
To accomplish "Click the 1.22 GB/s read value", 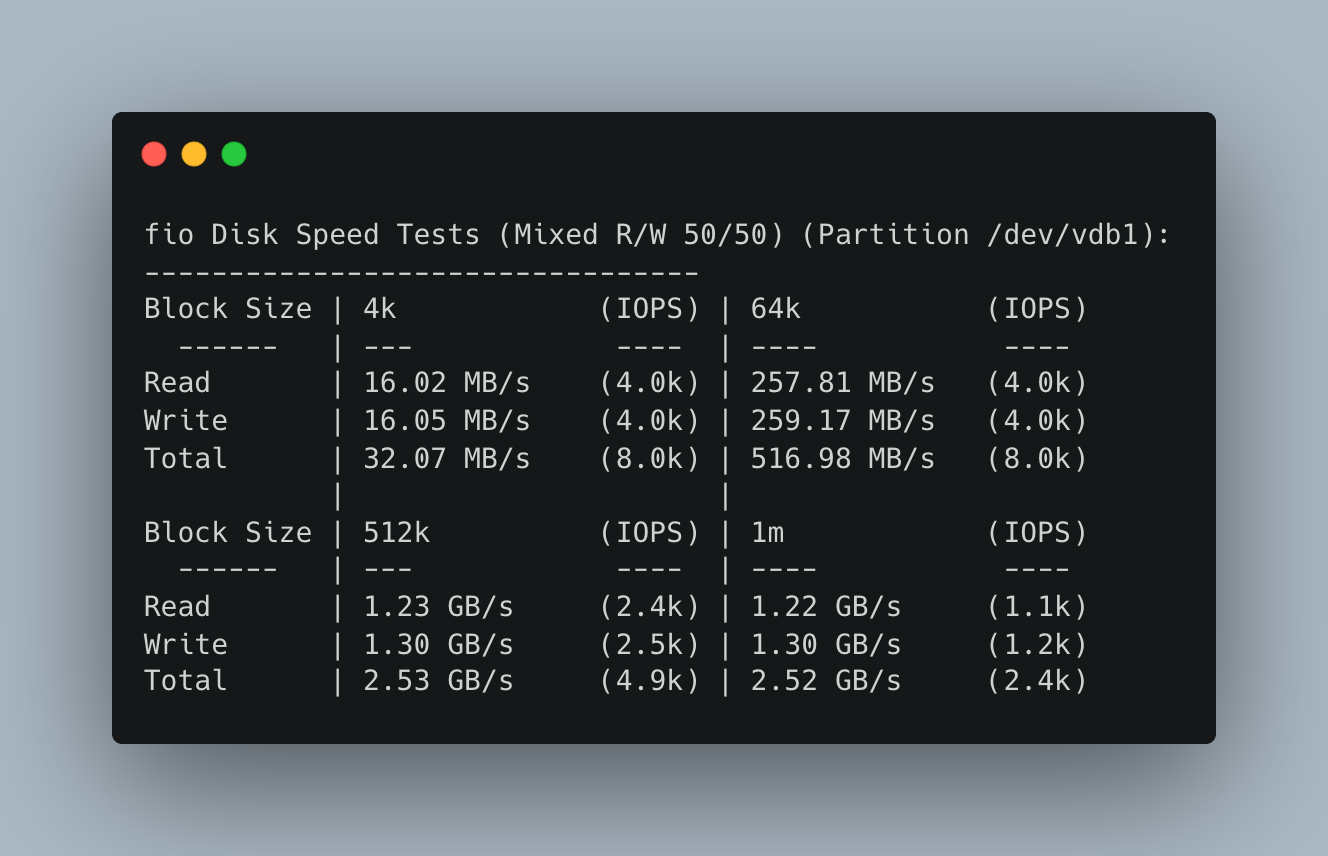I will (x=826, y=608).
